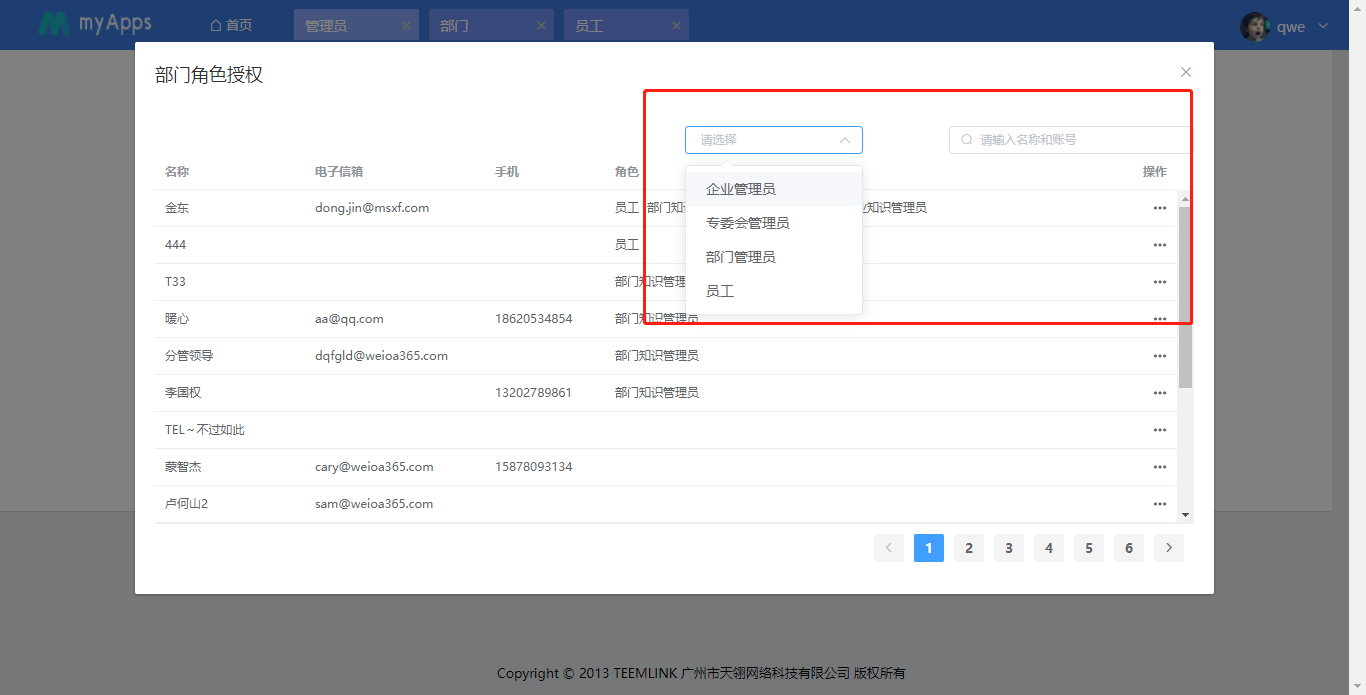Close the 部门角色授权 dialog
1366x695 pixels.
pyautogui.click(x=1186, y=72)
